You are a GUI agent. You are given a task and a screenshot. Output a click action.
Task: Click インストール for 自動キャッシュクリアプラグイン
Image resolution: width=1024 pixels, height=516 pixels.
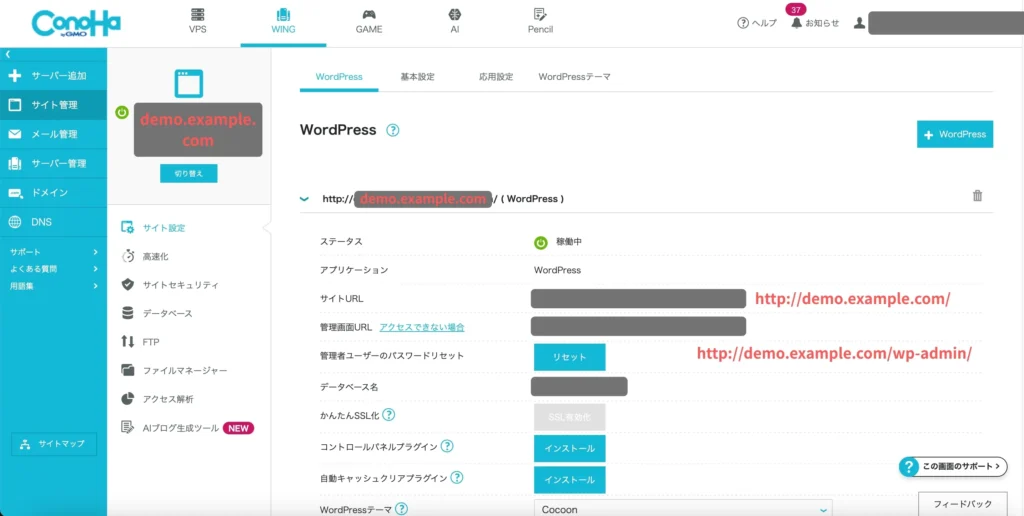pyautogui.click(x=569, y=480)
